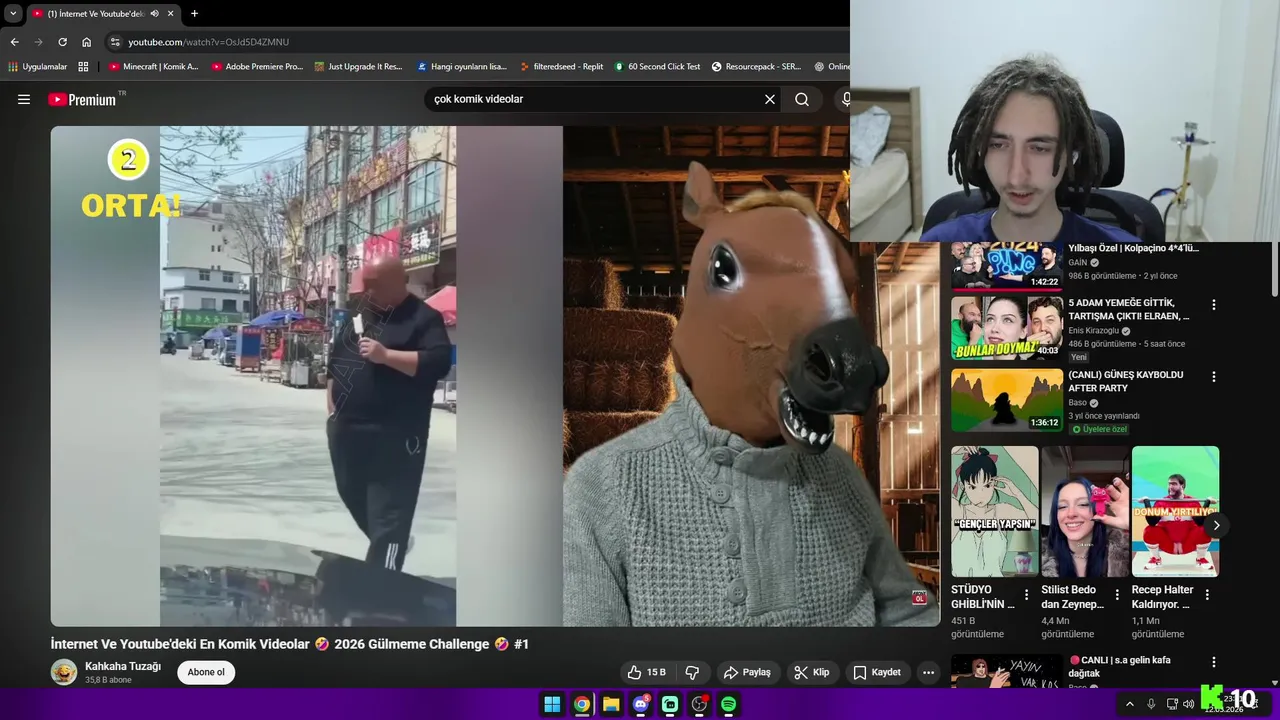
Task: Expand system tray hidden icons chevron
Action: 1130,704
